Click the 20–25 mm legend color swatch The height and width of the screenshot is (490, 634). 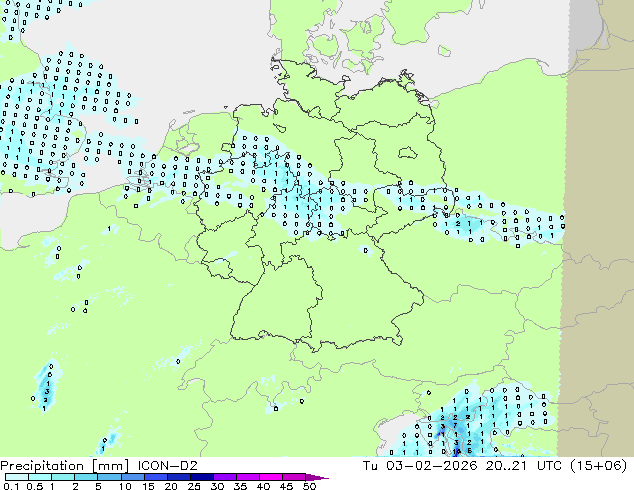(178, 477)
